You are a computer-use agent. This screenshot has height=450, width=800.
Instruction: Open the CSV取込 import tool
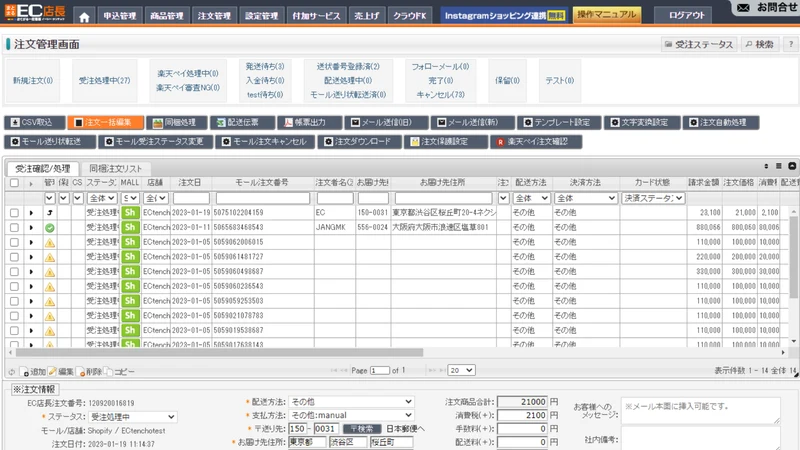tap(35, 122)
